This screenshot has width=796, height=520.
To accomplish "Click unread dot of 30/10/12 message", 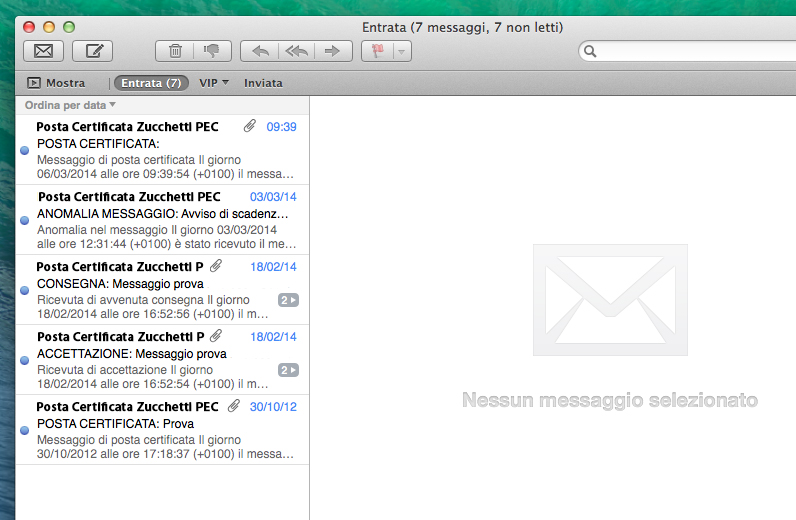I will pyautogui.click(x=24, y=431).
